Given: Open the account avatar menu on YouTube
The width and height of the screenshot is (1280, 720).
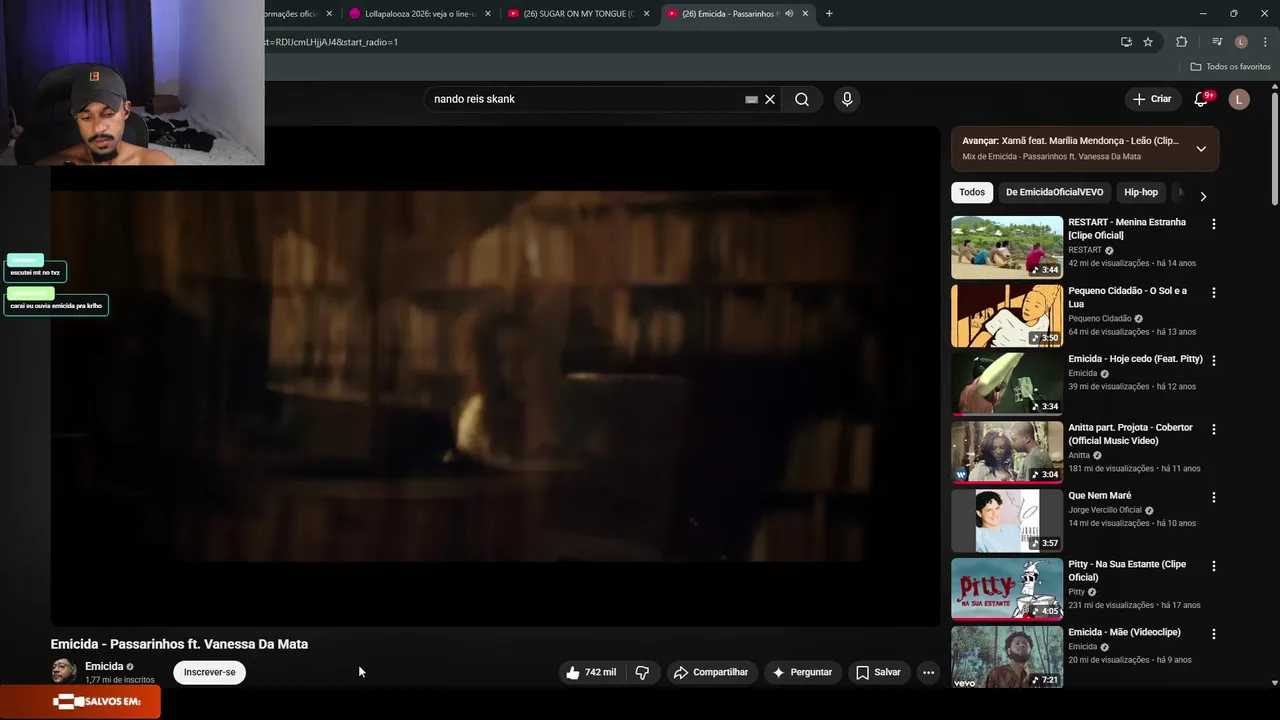Looking at the screenshot, I should coord(1239,99).
